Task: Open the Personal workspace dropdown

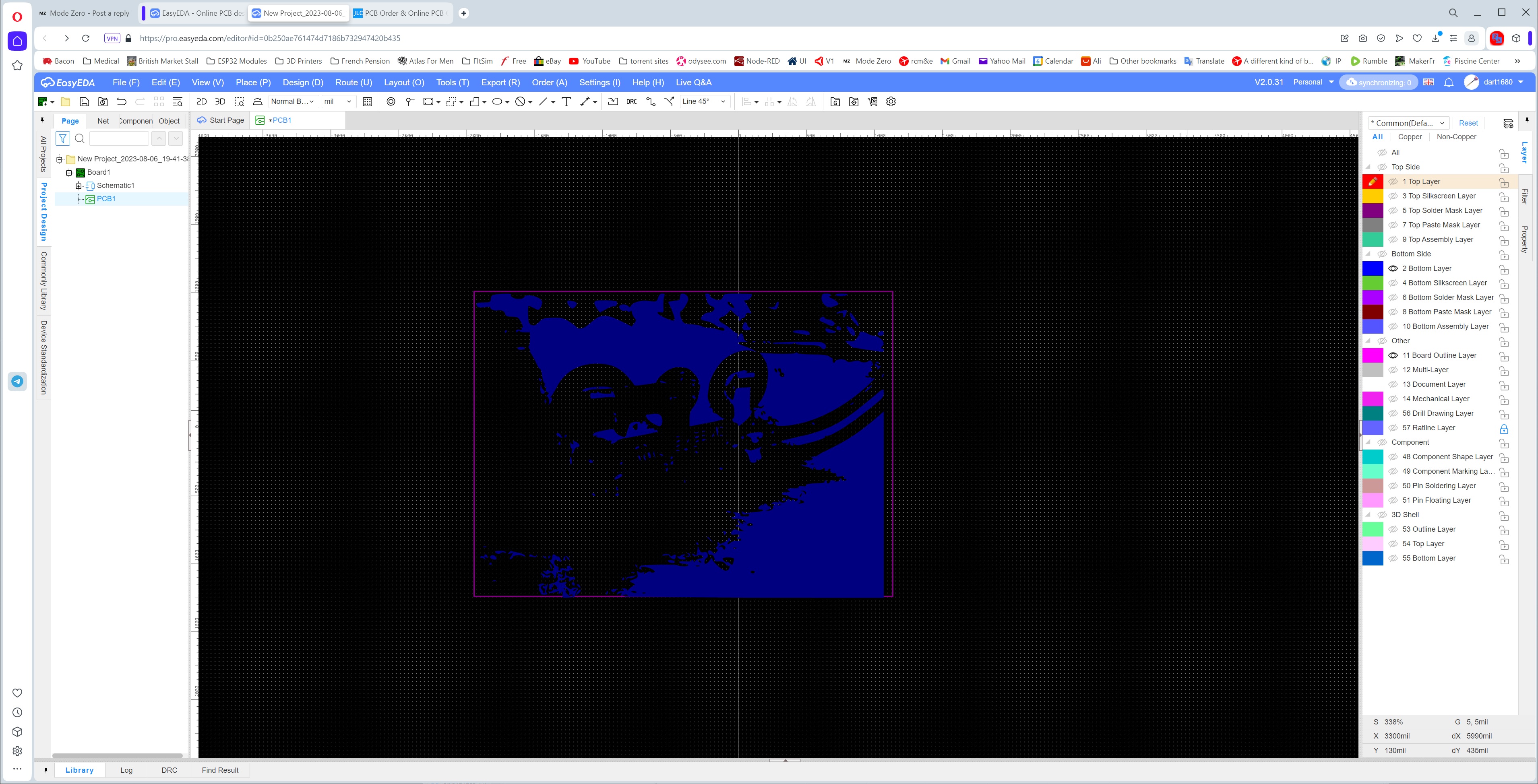Action: click(1313, 83)
